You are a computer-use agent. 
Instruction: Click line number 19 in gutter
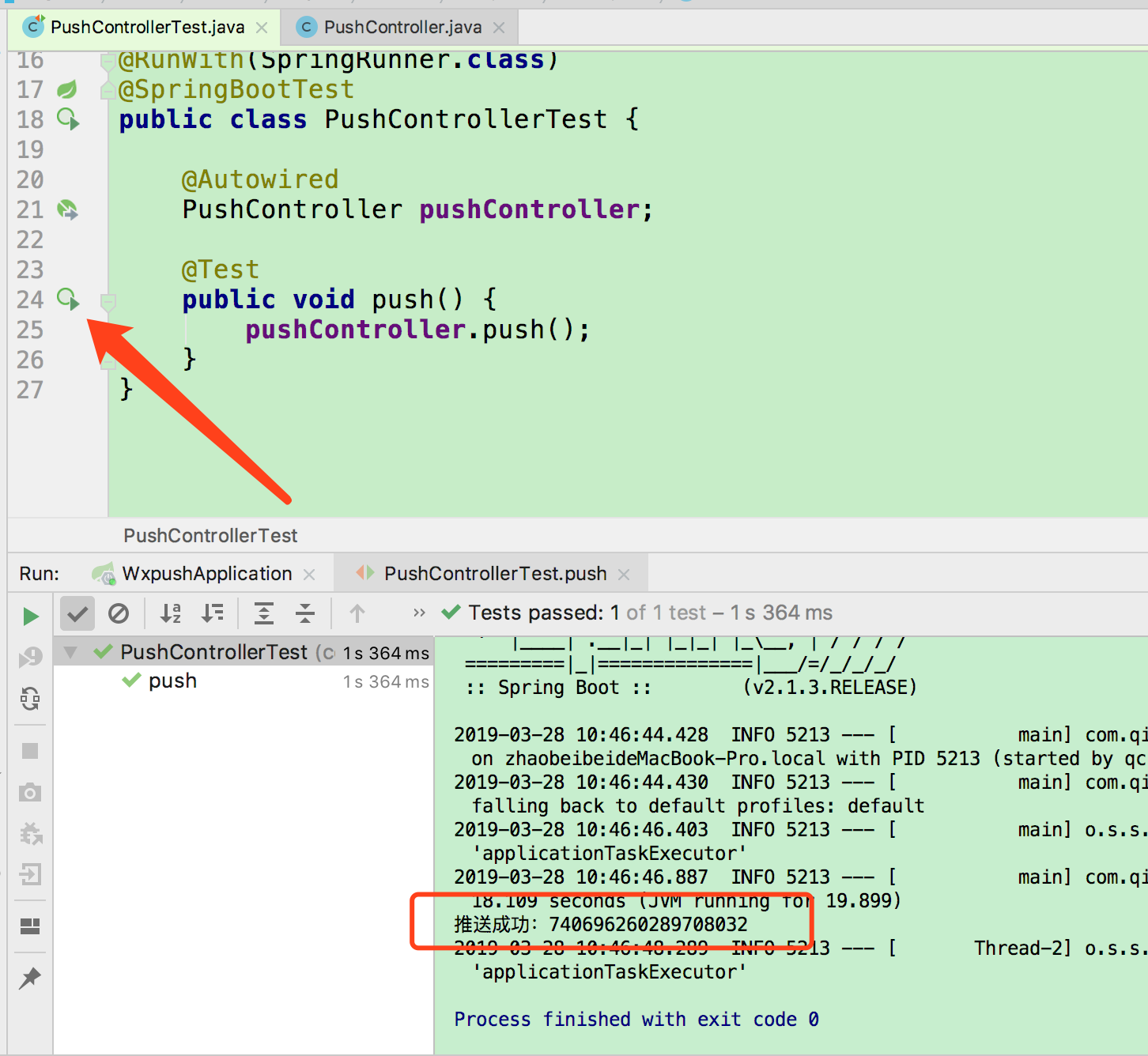[x=30, y=149]
